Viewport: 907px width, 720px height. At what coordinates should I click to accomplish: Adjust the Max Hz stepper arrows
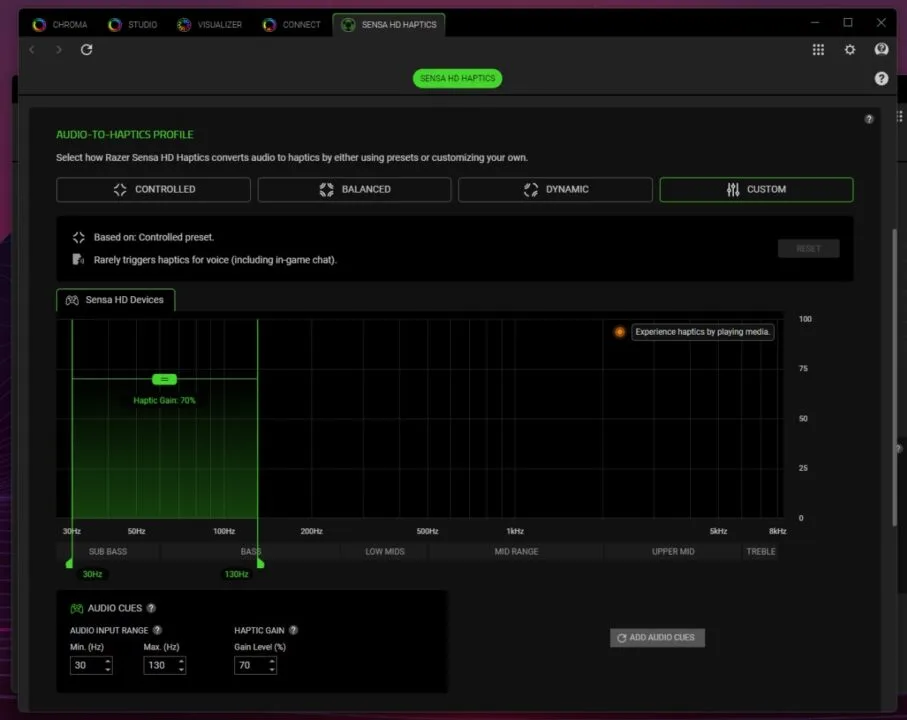click(x=180, y=665)
